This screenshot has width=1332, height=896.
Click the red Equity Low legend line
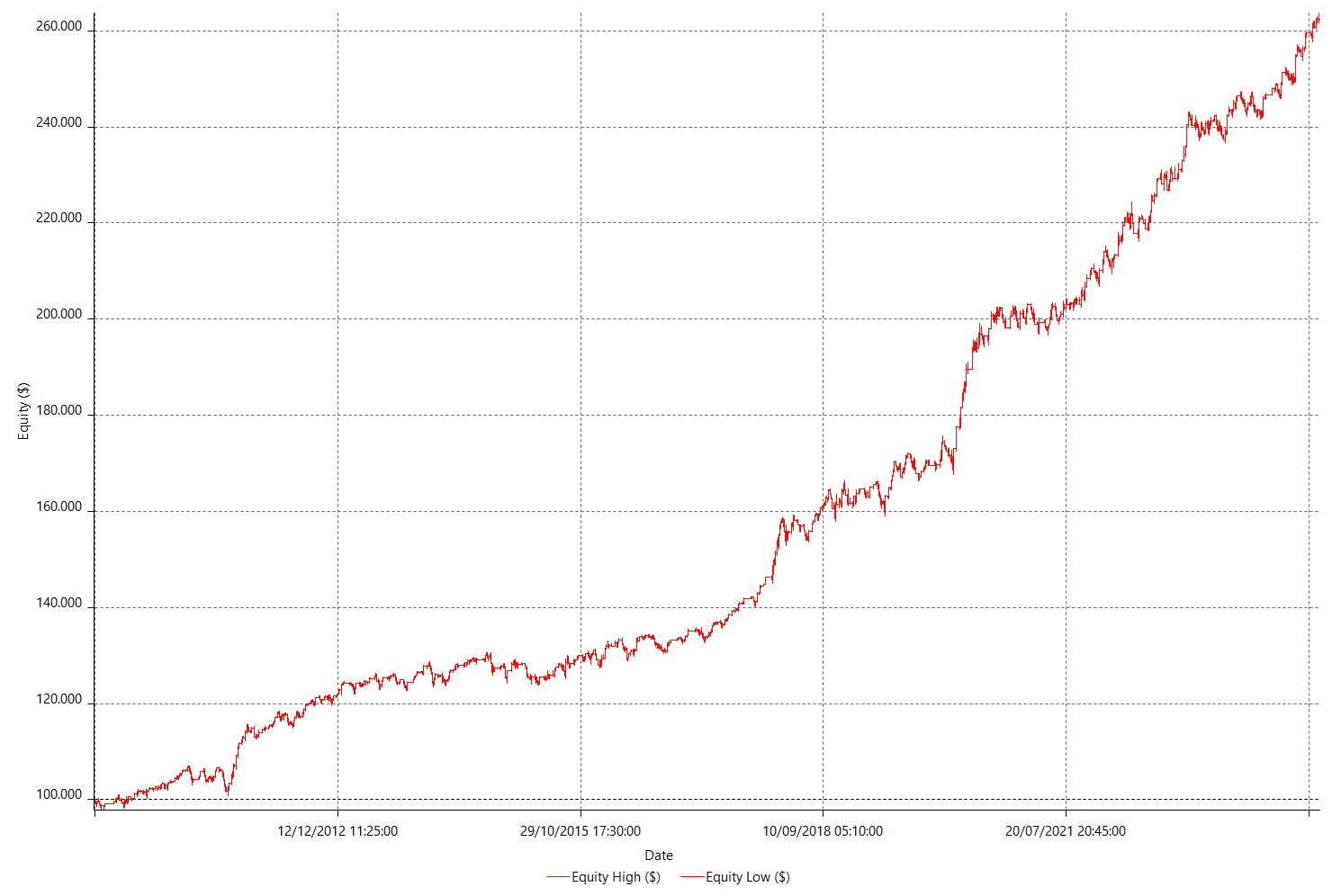click(692, 877)
